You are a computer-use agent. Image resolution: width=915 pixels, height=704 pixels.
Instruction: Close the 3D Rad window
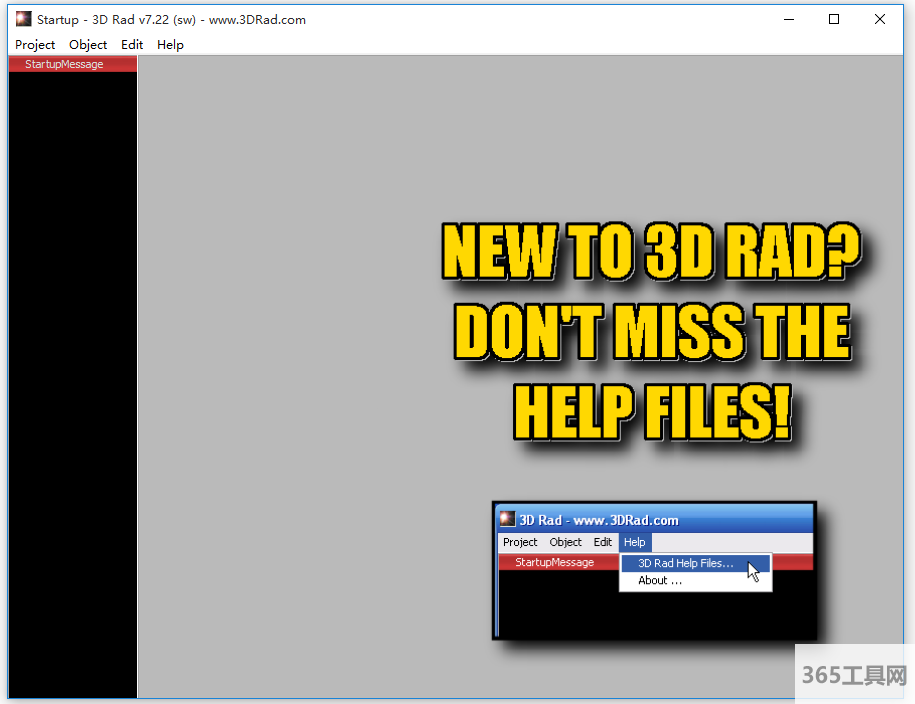(880, 19)
